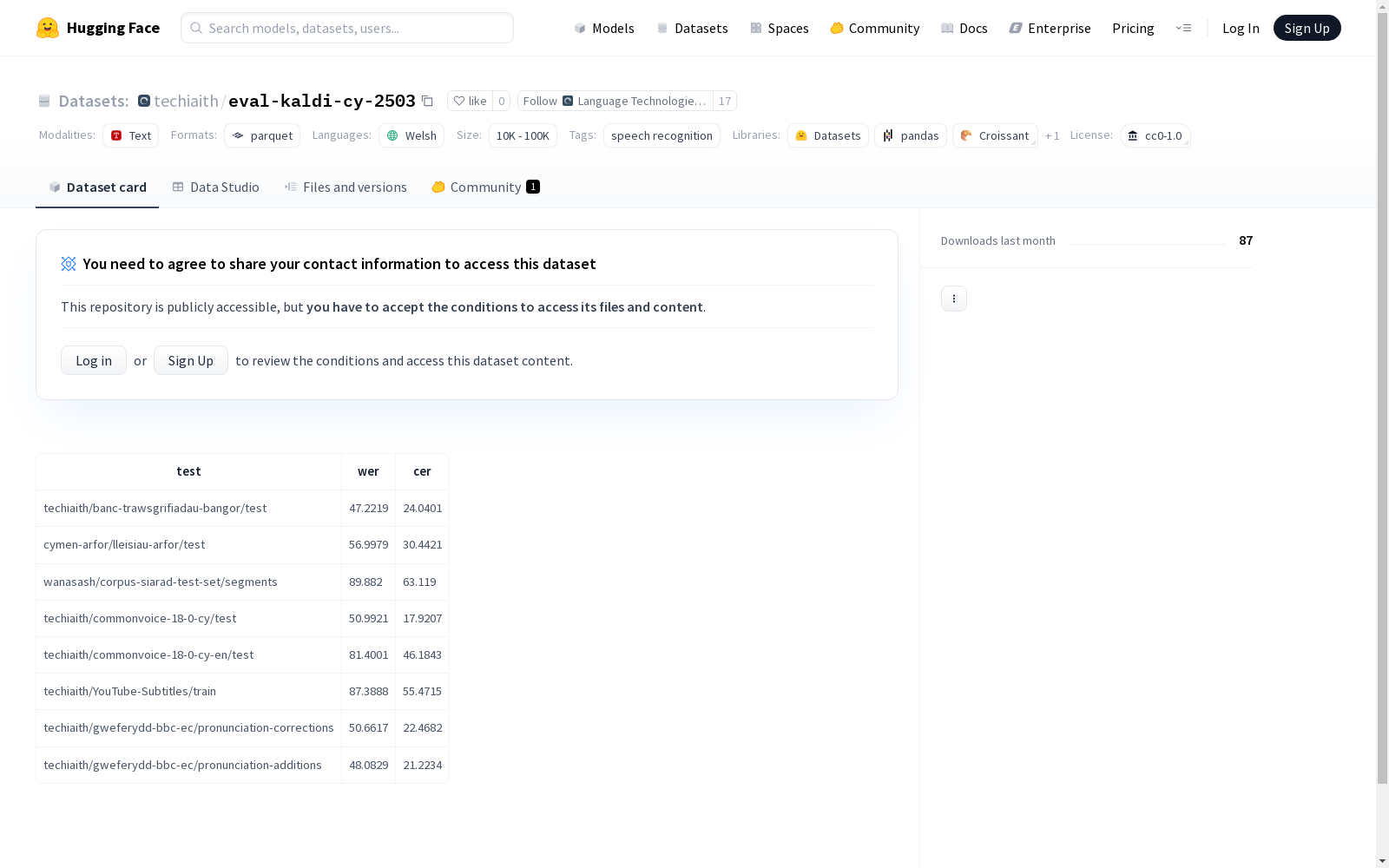Open the techiaith owner link
The height and width of the screenshot is (868, 1389).
(186, 101)
